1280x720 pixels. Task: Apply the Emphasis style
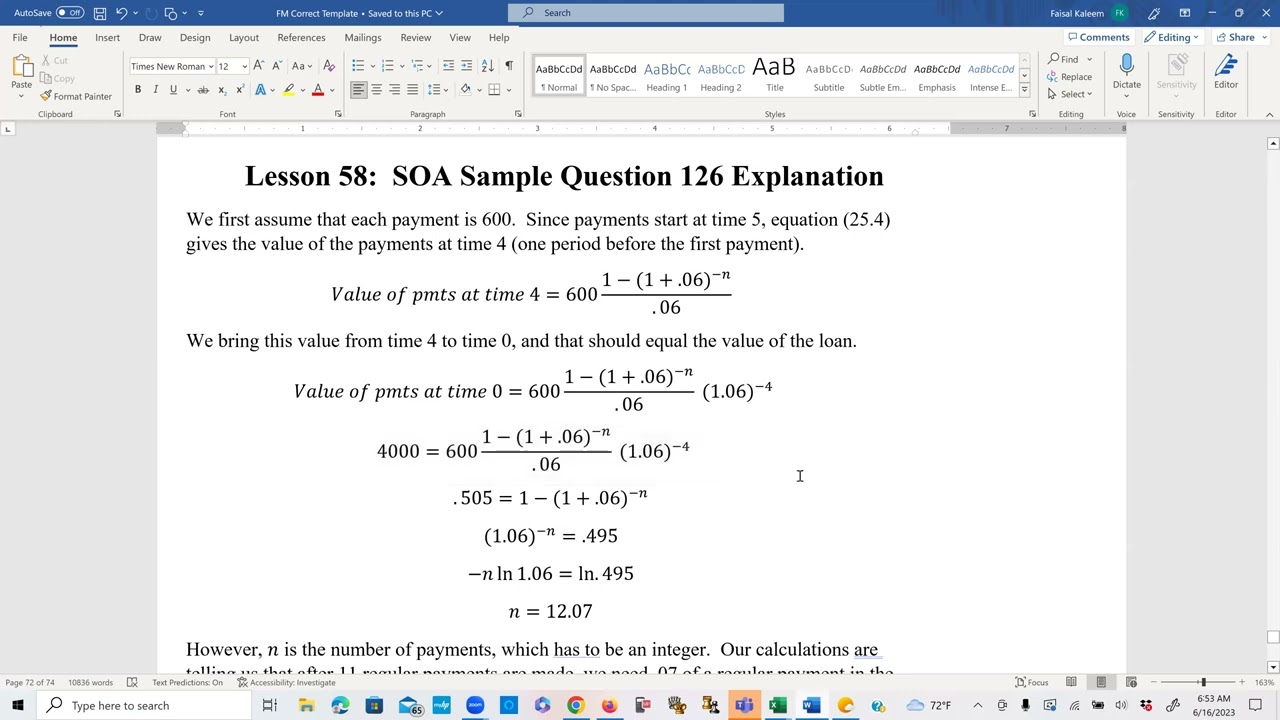tap(937, 76)
